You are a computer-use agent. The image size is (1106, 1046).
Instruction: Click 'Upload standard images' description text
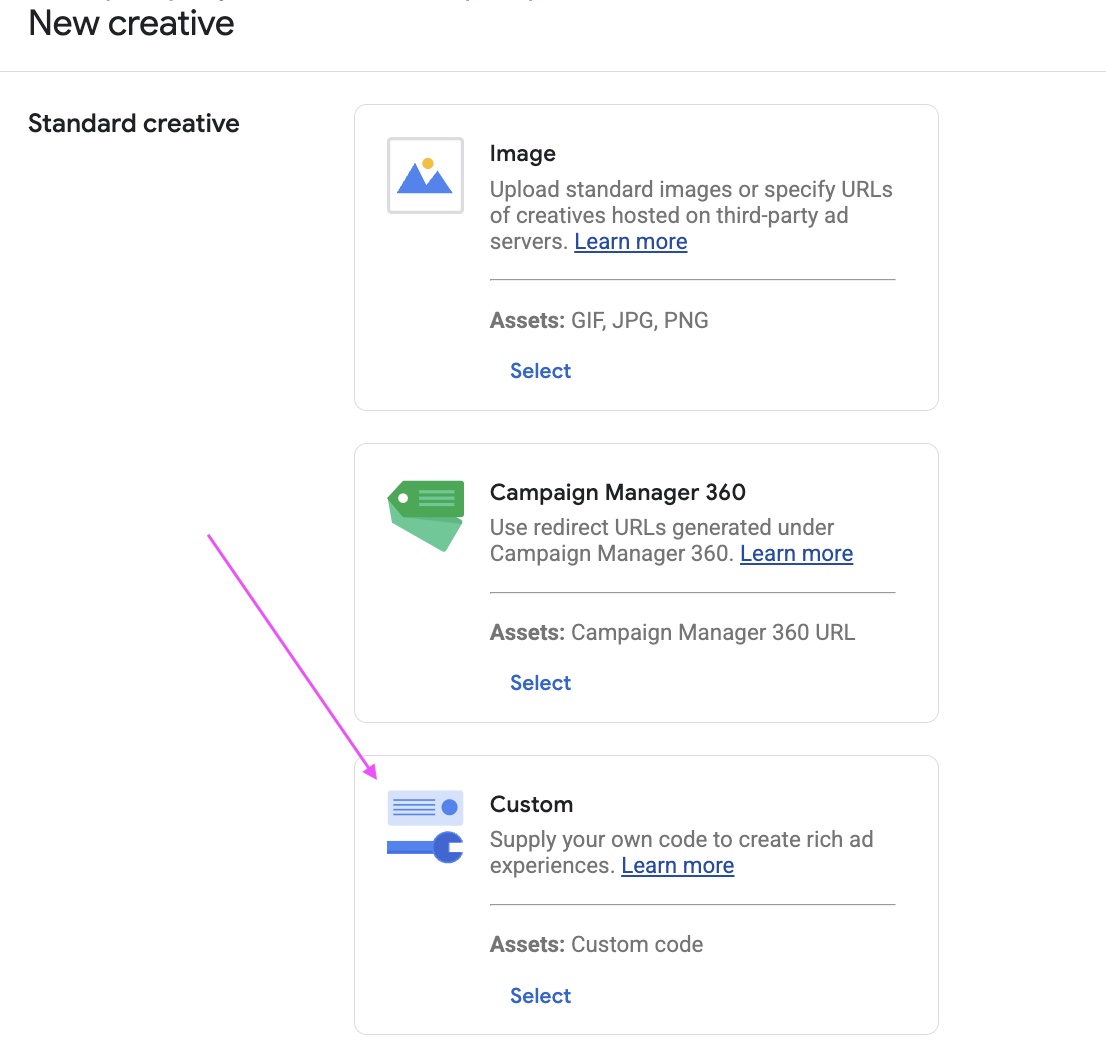(691, 215)
